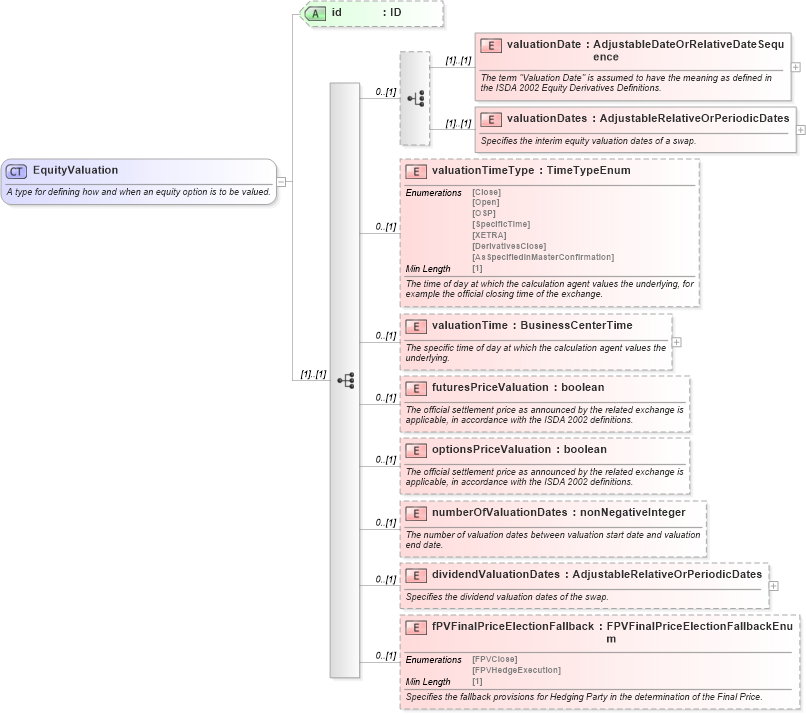Click the nested dashed sequence compositor symbol
Screen dimensions: 806x714
click(416, 98)
